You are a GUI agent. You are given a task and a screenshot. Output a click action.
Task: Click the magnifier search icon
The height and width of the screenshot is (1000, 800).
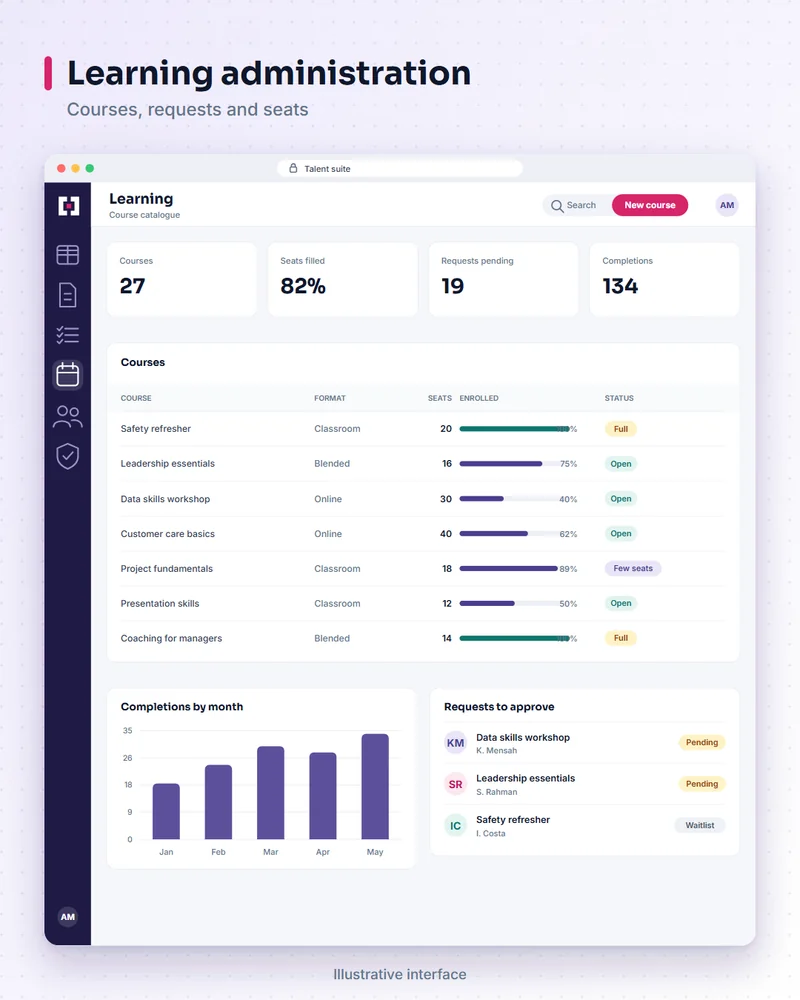point(557,205)
